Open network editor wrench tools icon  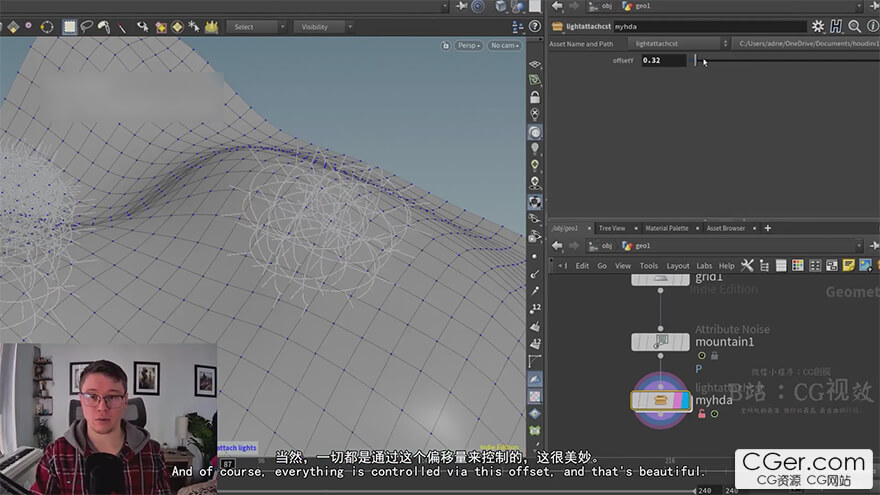coord(747,265)
